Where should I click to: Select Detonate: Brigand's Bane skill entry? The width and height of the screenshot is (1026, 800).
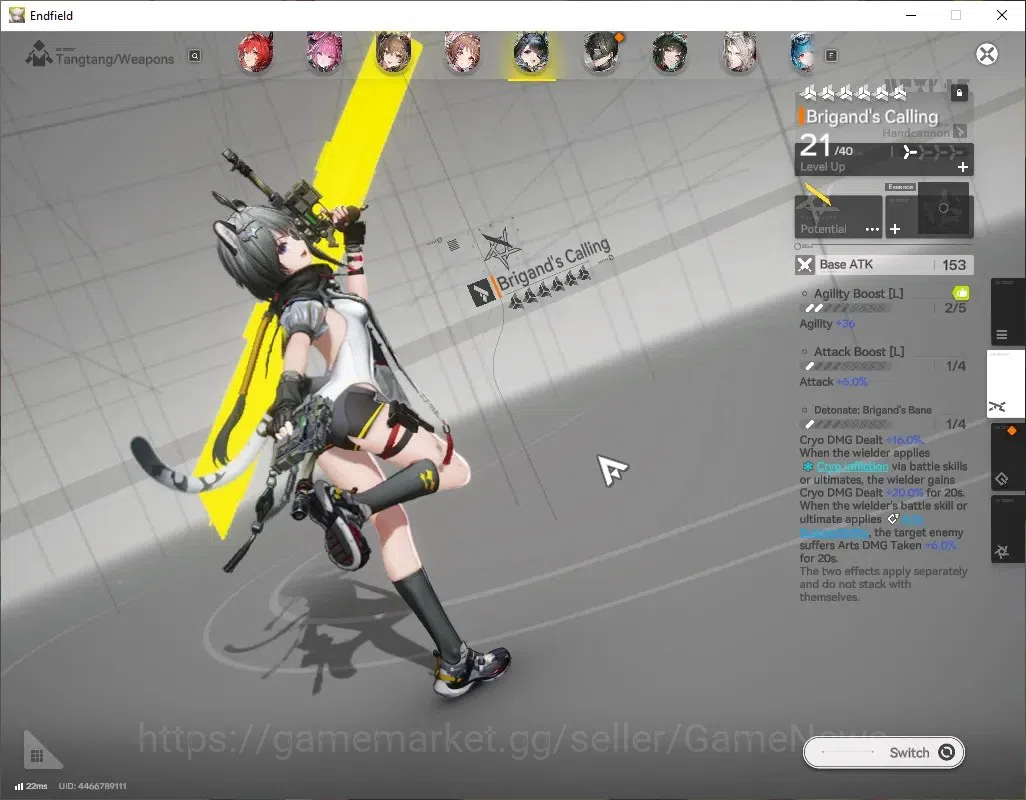pos(872,410)
